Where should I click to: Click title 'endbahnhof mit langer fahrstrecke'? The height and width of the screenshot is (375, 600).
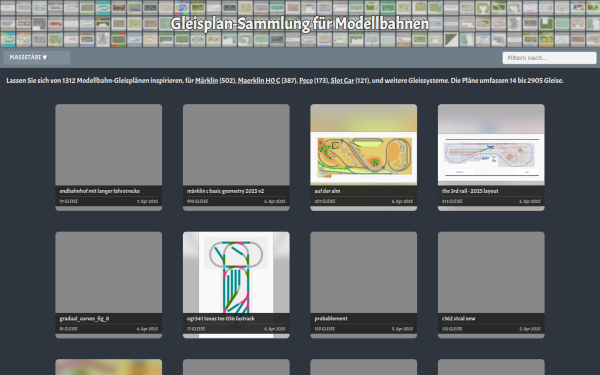tap(99, 191)
